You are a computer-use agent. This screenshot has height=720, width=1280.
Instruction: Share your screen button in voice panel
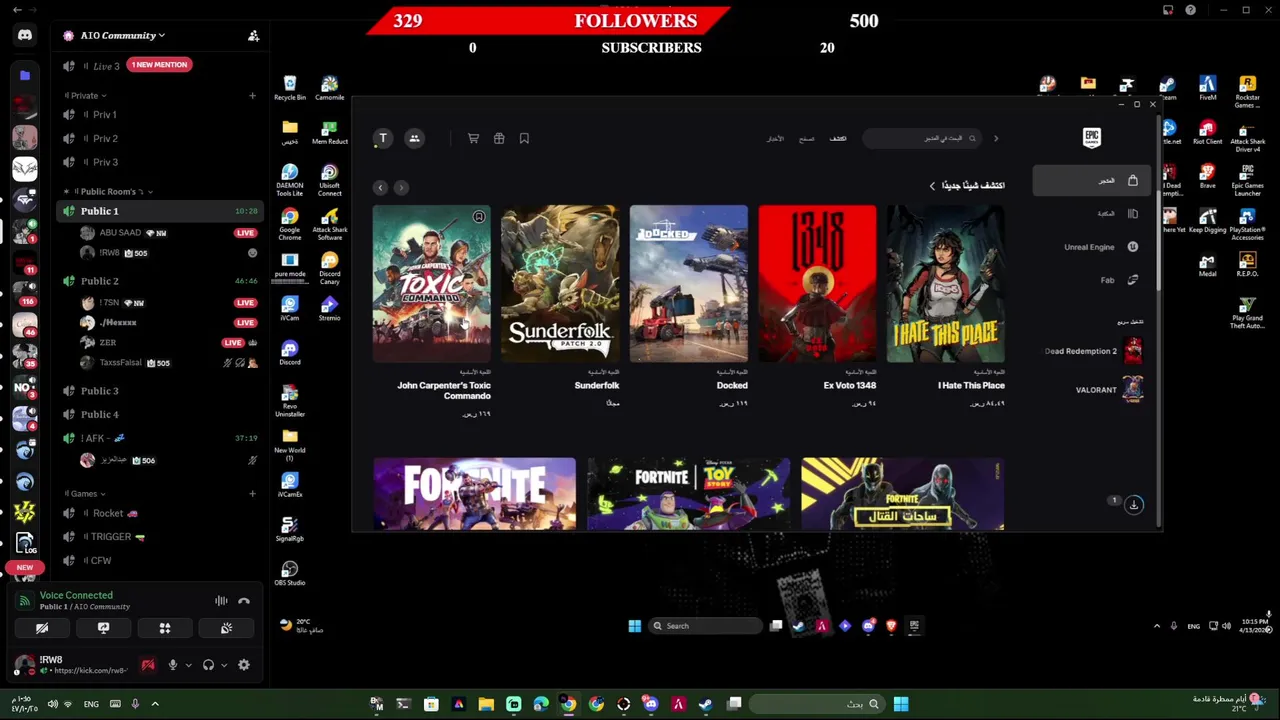[x=103, y=628]
